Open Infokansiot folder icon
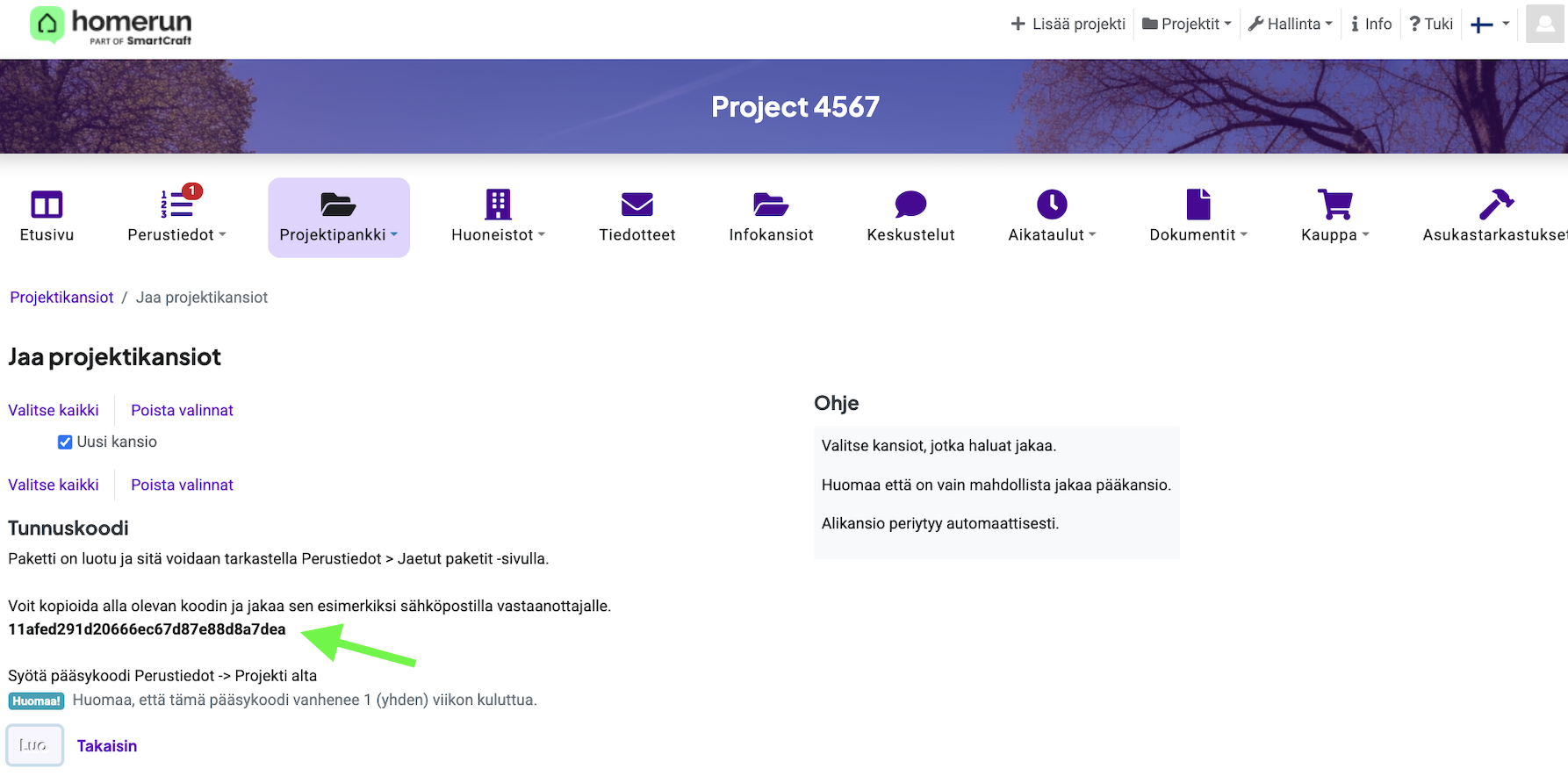This screenshot has width=1568, height=783. click(x=770, y=205)
